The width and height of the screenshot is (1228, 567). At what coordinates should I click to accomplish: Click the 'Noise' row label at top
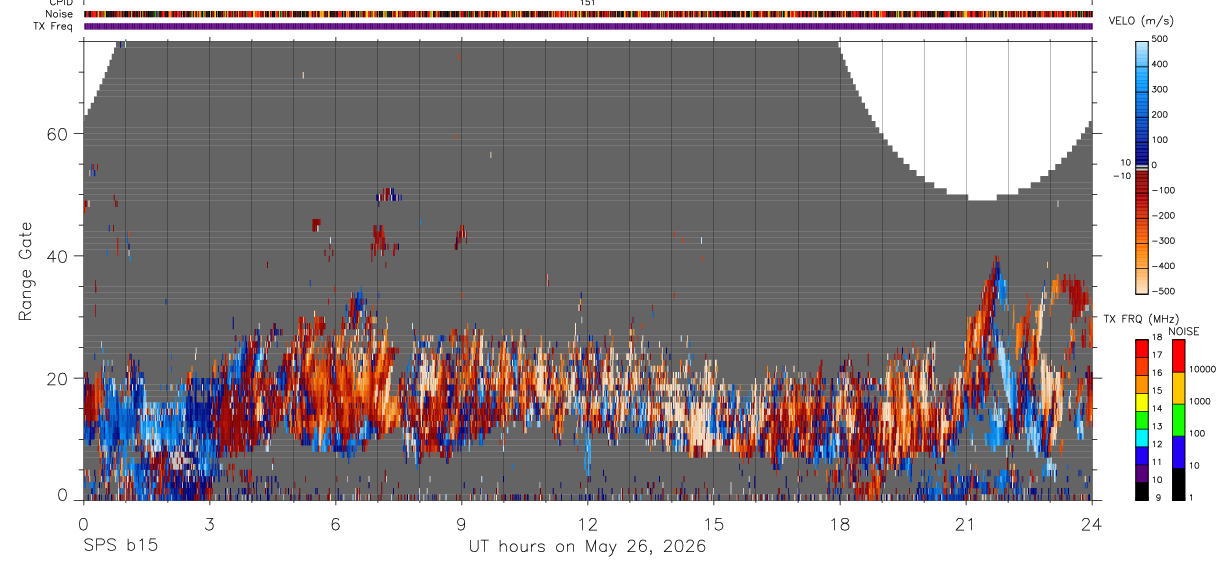[59, 14]
